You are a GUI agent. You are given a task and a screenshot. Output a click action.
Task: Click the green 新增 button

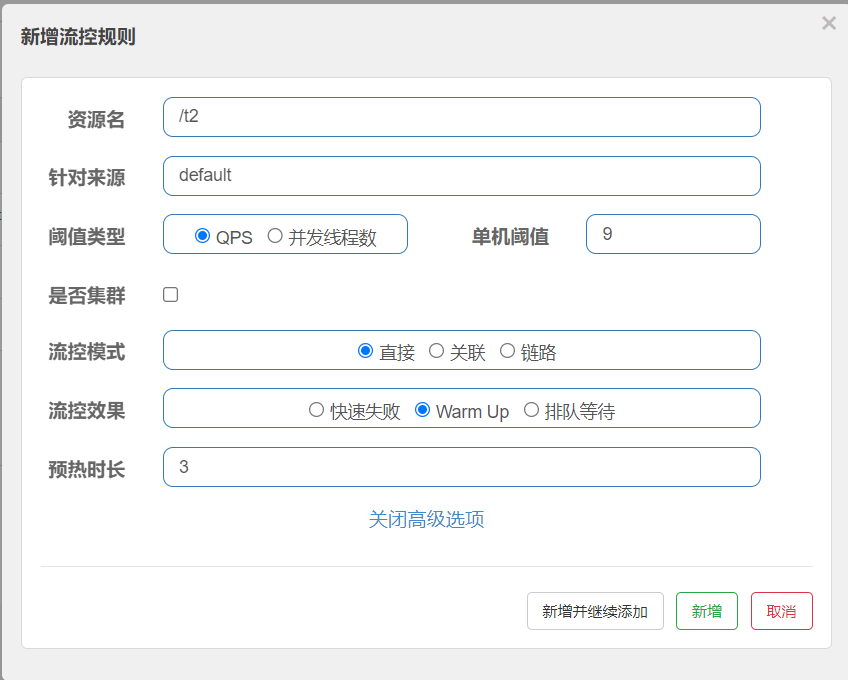706,611
